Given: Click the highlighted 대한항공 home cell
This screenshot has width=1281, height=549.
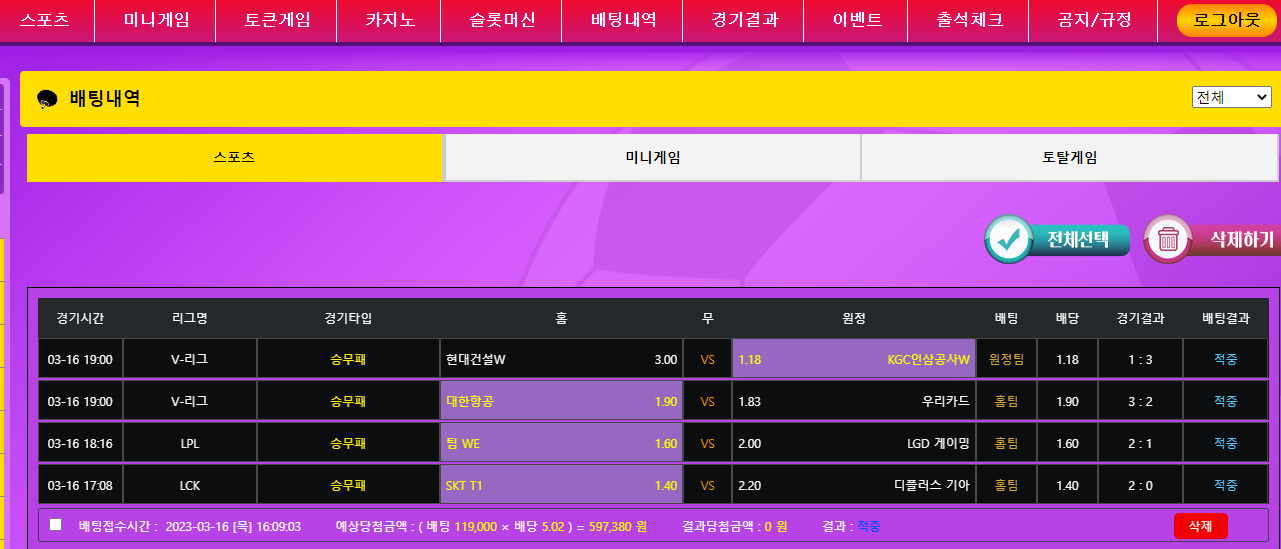Looking at the screenshot, I should tap(561, 401).
